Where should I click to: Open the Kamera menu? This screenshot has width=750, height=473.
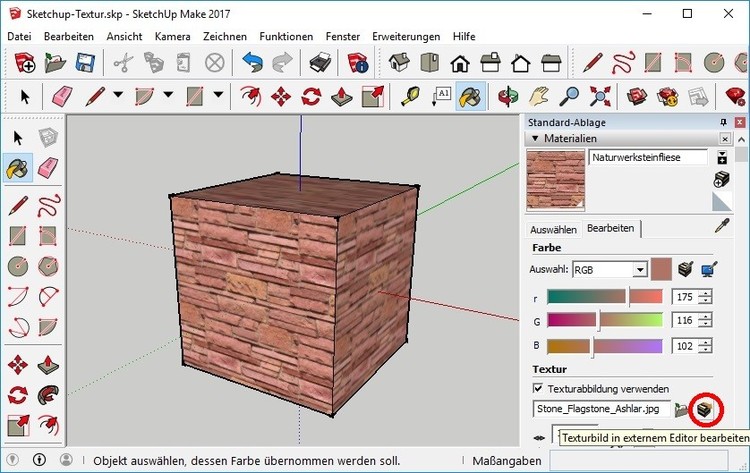(172, 36)
